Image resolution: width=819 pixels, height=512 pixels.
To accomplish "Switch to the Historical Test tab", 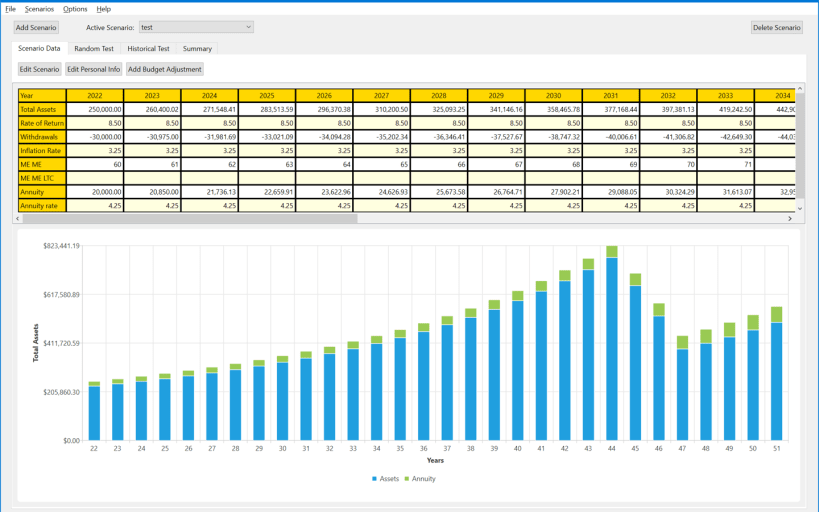I will tap(148, 49).
